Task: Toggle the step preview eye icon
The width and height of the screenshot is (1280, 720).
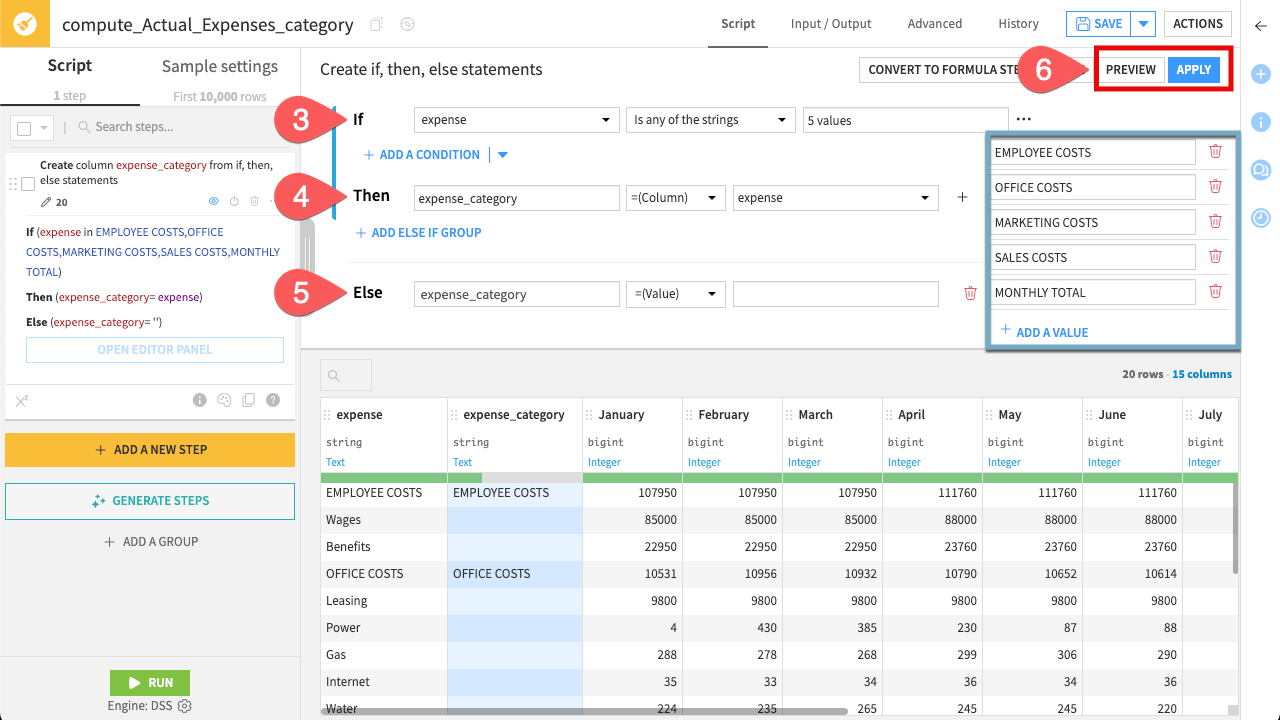Action: pos(213,201)
